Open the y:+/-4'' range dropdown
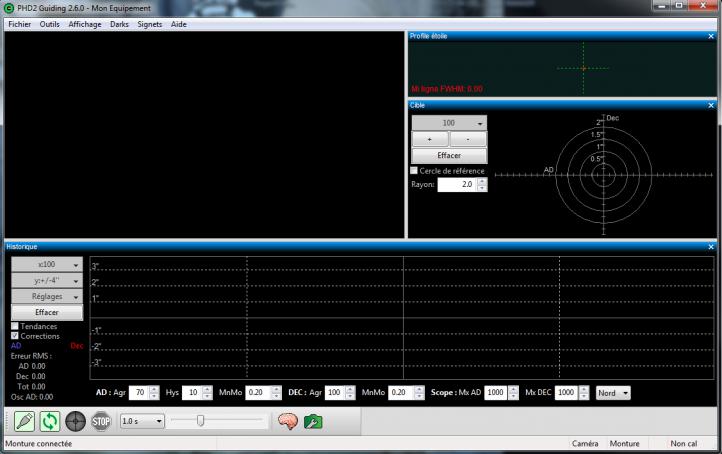This screenshot has width=722, height=454. coord(47,280)
